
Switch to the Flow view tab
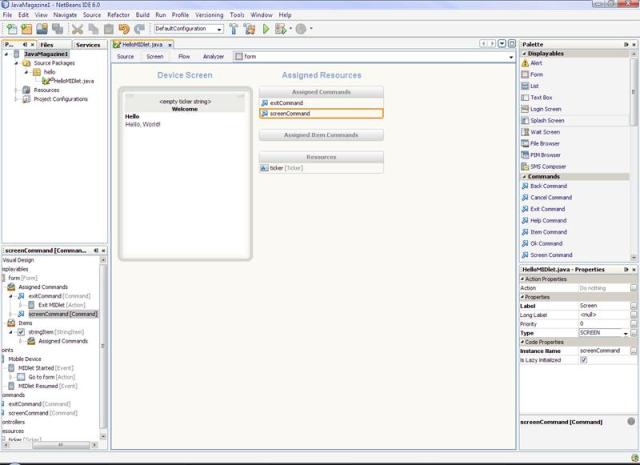pos(184,56)
